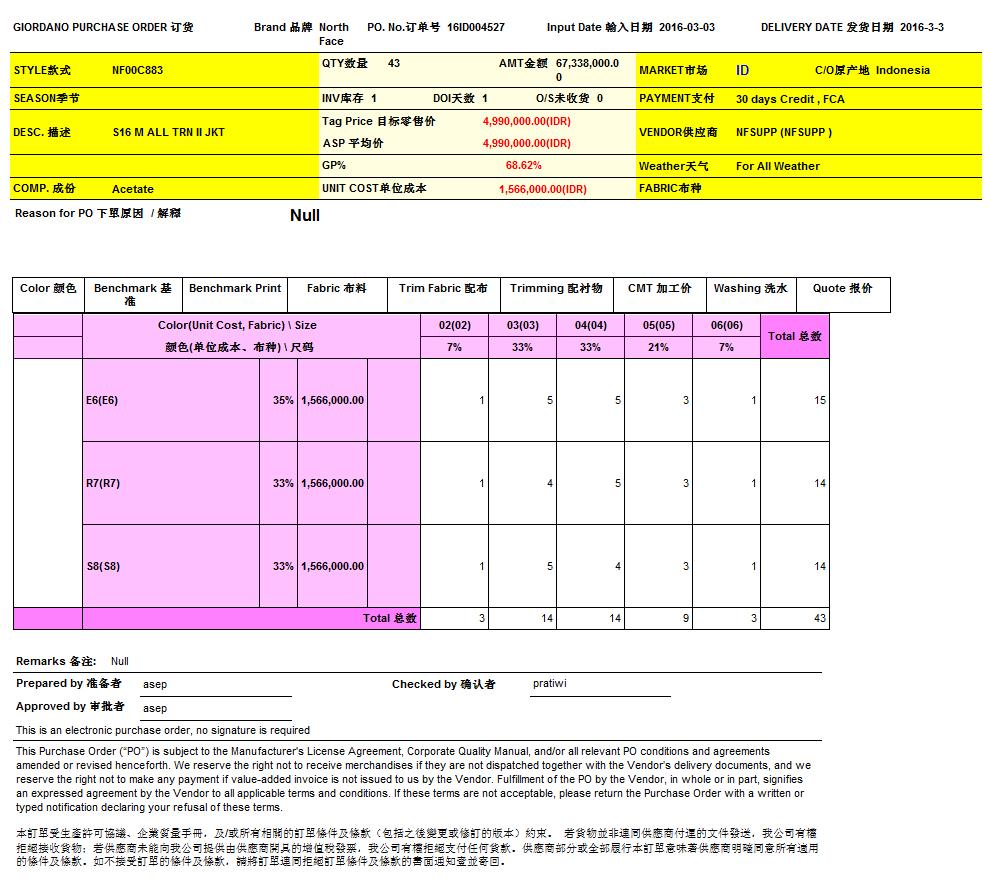Click the pink Total 总数 column header
The image size is (990, 891).
pyautogui.click(x=794, y=336)
